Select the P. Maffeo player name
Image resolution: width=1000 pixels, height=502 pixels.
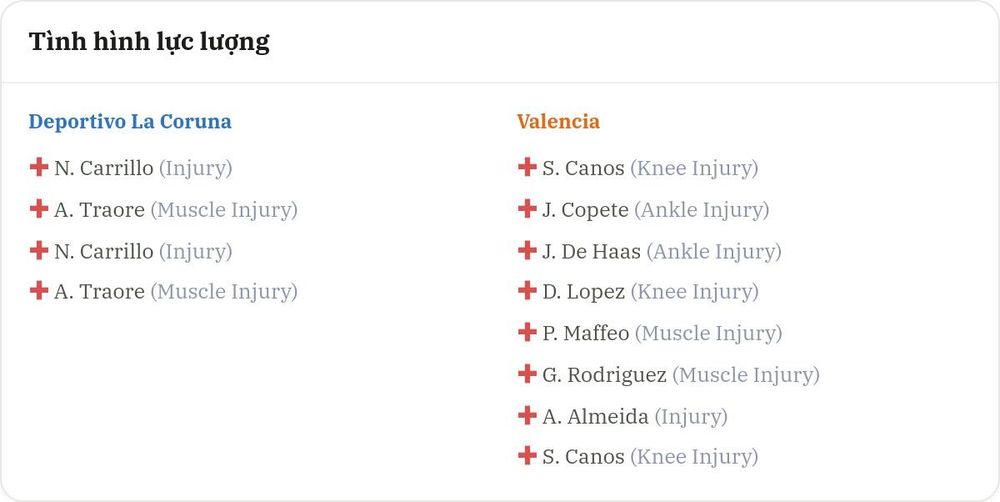click(x=585, y=333)
